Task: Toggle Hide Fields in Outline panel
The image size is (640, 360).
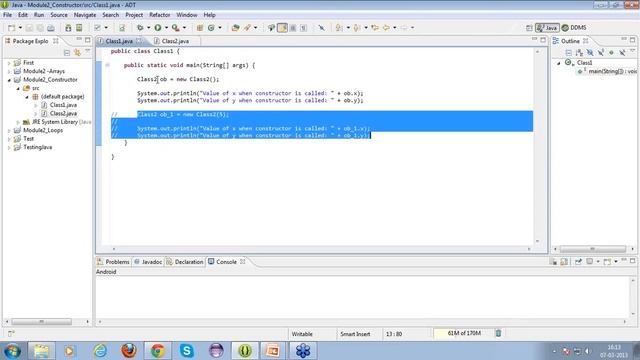Action: point(590,53)
